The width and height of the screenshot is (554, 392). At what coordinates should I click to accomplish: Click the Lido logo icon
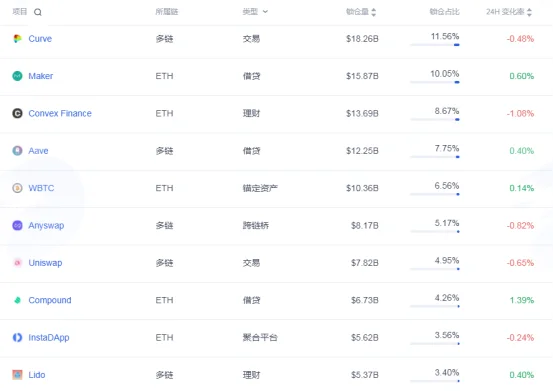coord(17,375)
